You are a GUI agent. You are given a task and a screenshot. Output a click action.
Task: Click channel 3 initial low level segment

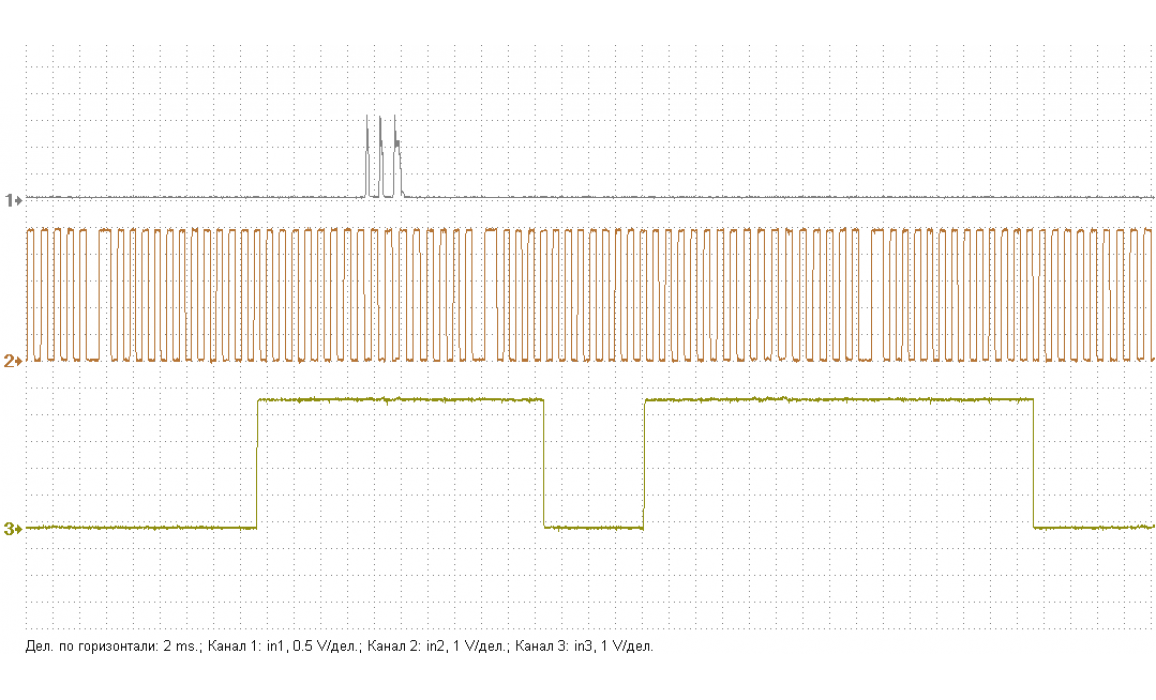click(x=140, y=527)
